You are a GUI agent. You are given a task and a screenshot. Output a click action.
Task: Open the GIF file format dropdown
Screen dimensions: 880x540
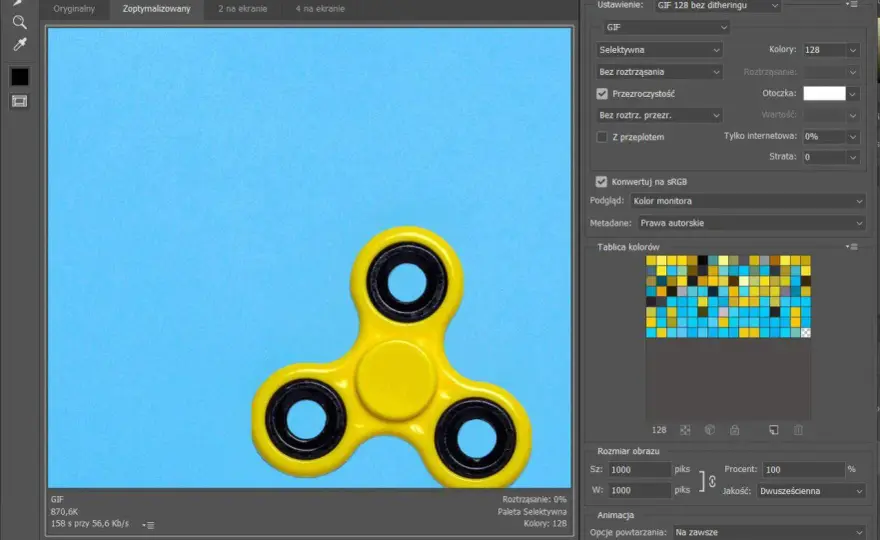(x=666, y=28)
